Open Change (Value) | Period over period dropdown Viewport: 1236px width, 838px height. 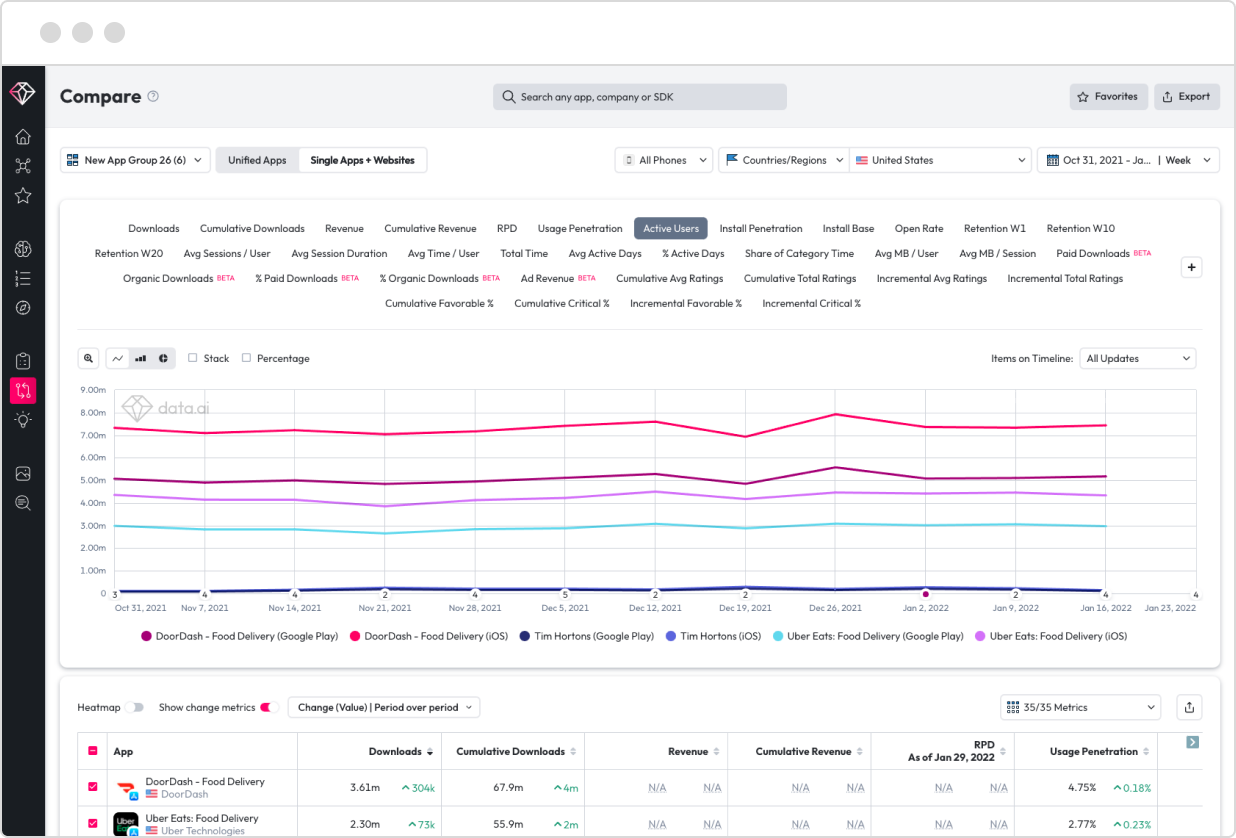[x=384, y=707]
